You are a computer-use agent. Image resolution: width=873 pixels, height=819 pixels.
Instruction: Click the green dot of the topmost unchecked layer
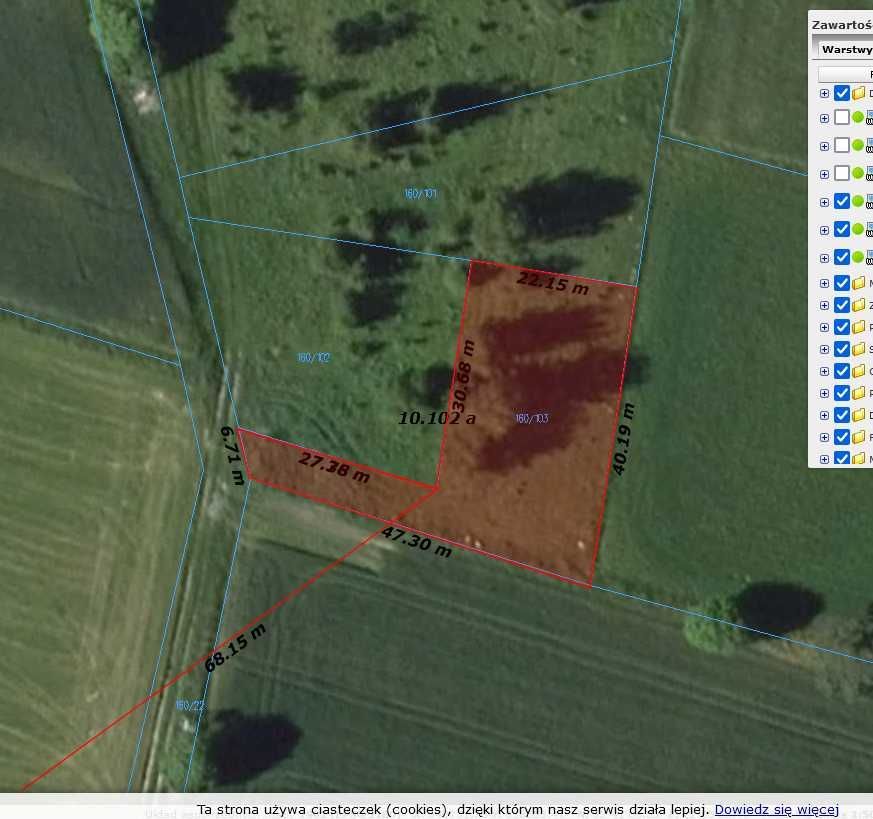[858, 117]
